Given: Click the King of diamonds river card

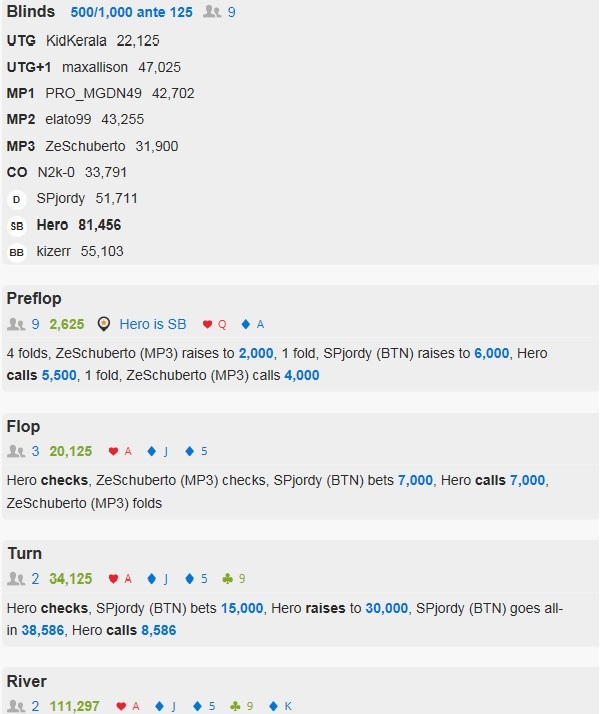Looking at the screenshot, I should 280,706.
